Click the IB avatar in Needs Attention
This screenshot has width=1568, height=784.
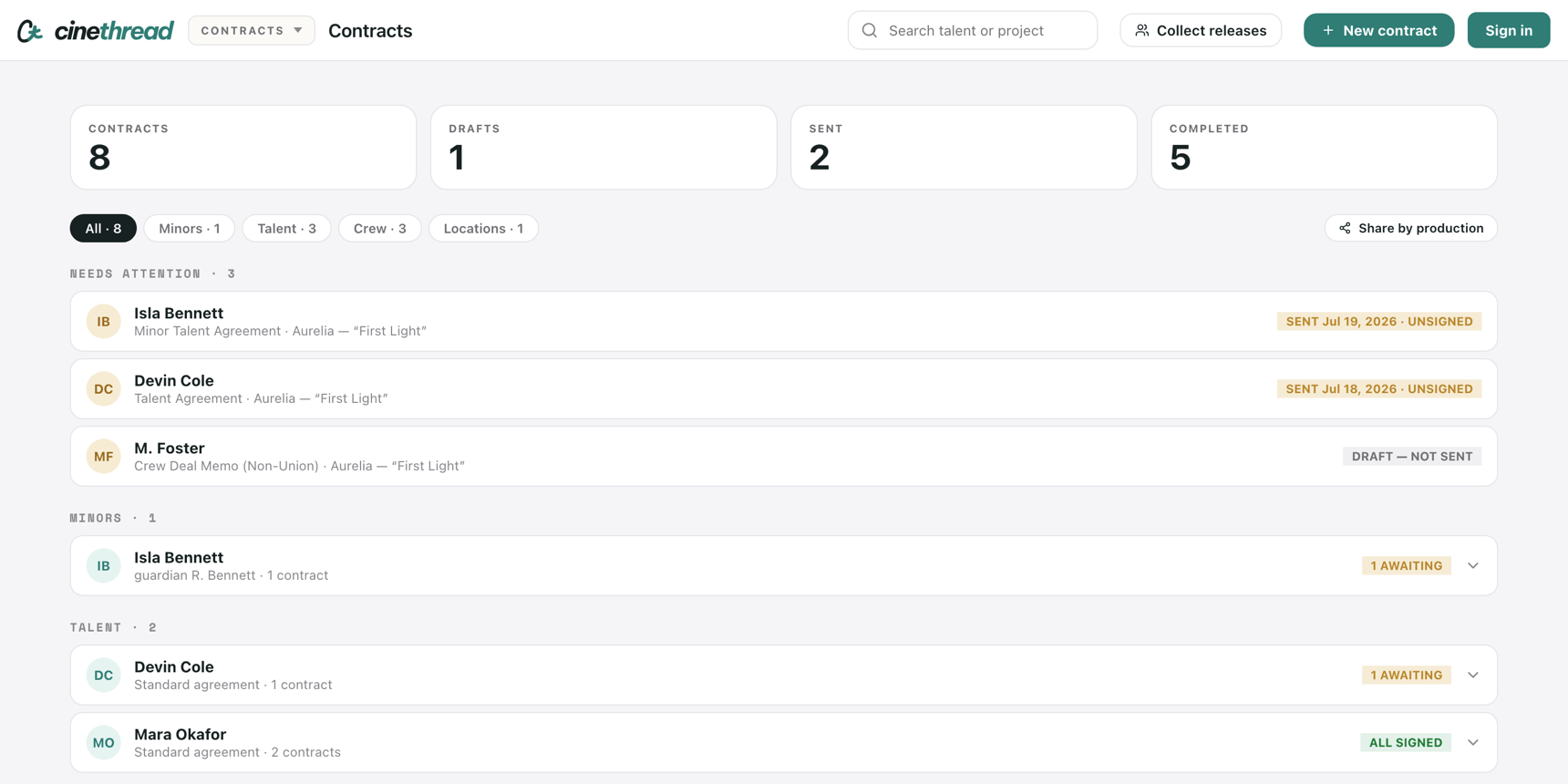pos(104,322)
